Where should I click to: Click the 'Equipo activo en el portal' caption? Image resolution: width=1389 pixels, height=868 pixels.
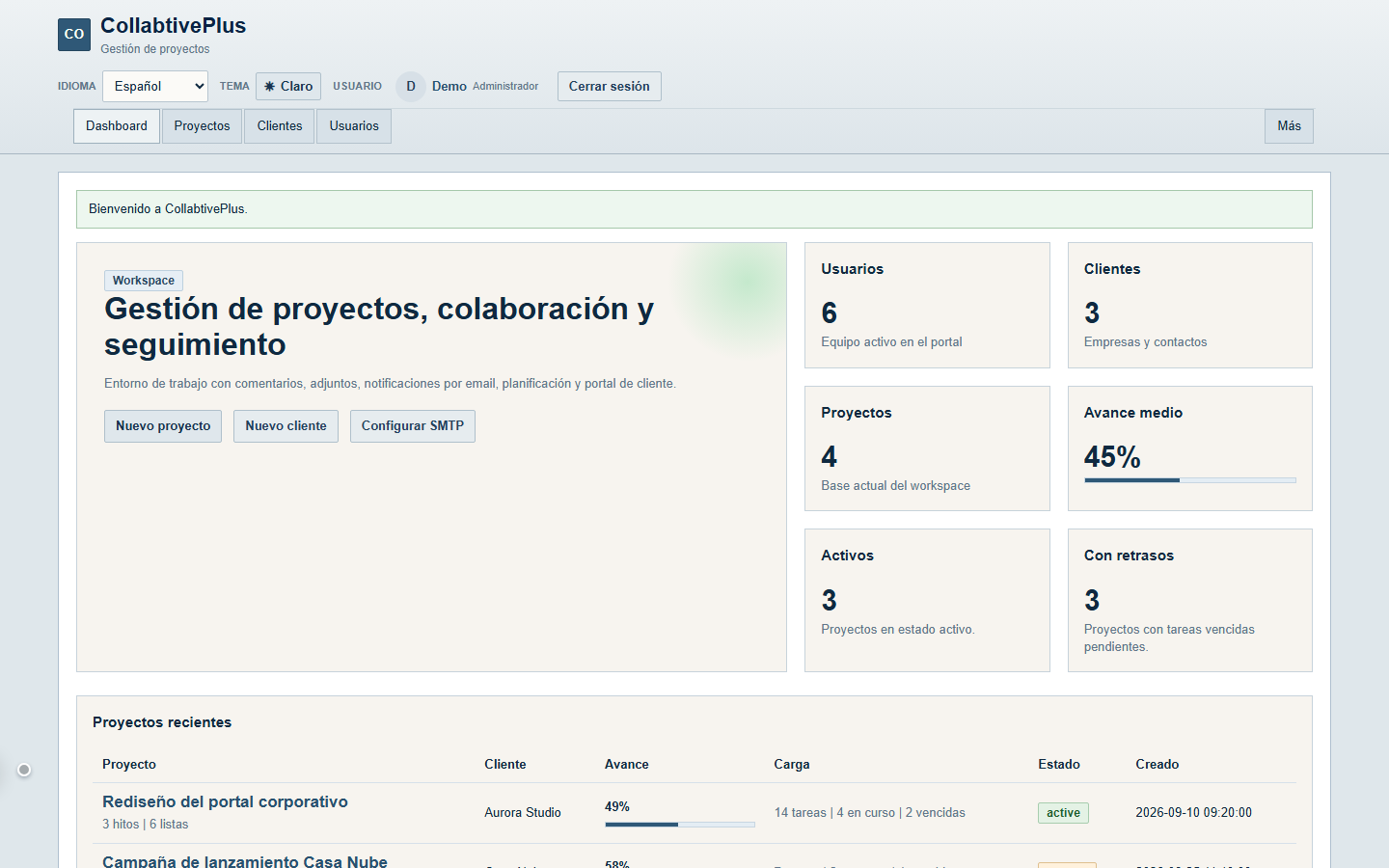click(x=891, y=342)
